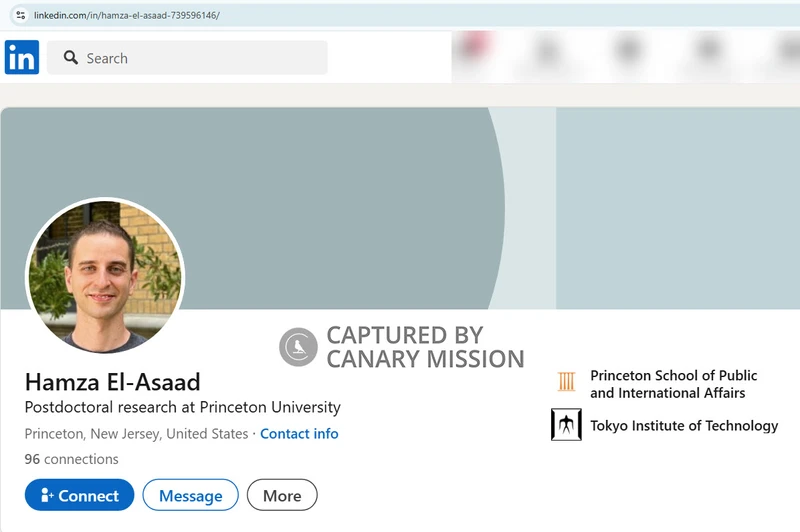Open the More options button

pyautogui.click(x=282, y=495)
